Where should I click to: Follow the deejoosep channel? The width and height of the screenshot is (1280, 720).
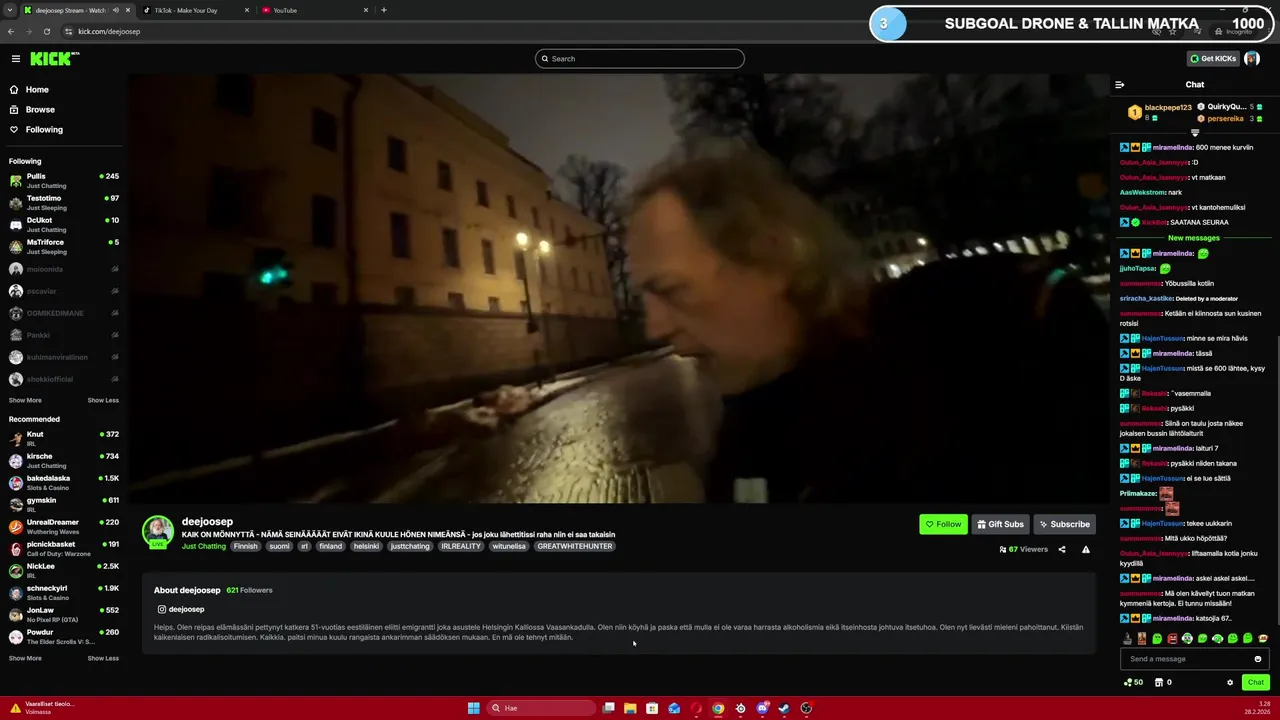tap(943, 524)
